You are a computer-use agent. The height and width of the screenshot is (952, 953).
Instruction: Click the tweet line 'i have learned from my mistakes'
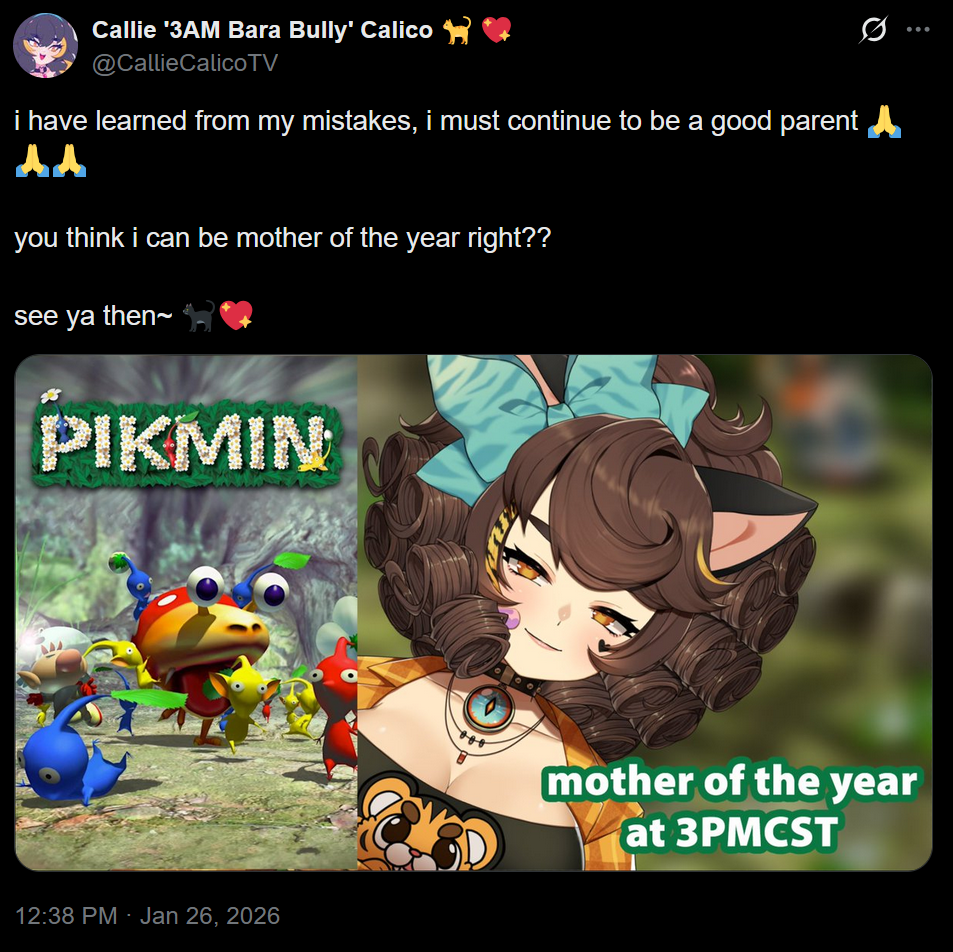(x=216, y=121)
